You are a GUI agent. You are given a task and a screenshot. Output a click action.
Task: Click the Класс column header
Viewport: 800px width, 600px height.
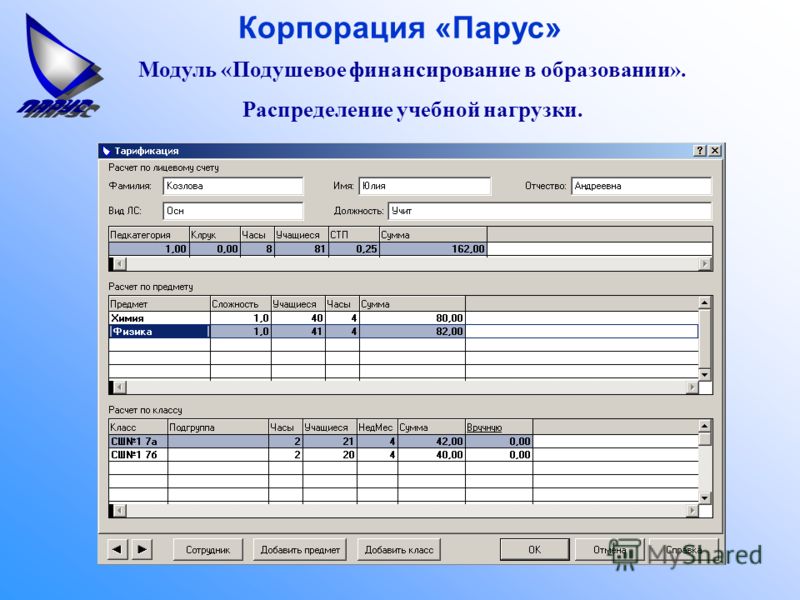tap(138, 428)
